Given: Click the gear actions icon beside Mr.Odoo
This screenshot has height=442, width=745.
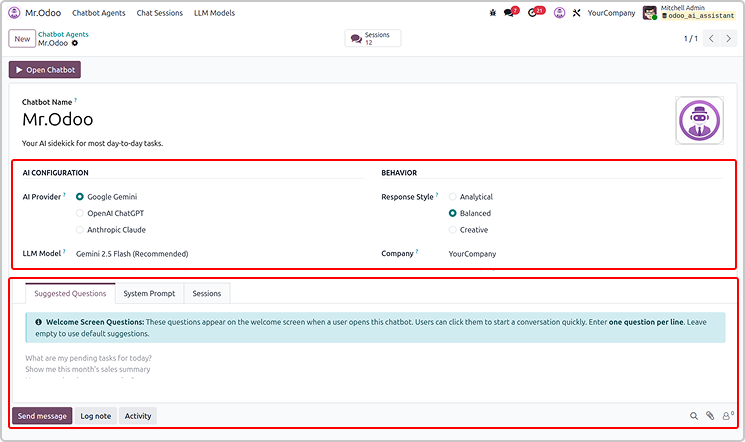Looking at the screenshot, I should pos(75,44).
